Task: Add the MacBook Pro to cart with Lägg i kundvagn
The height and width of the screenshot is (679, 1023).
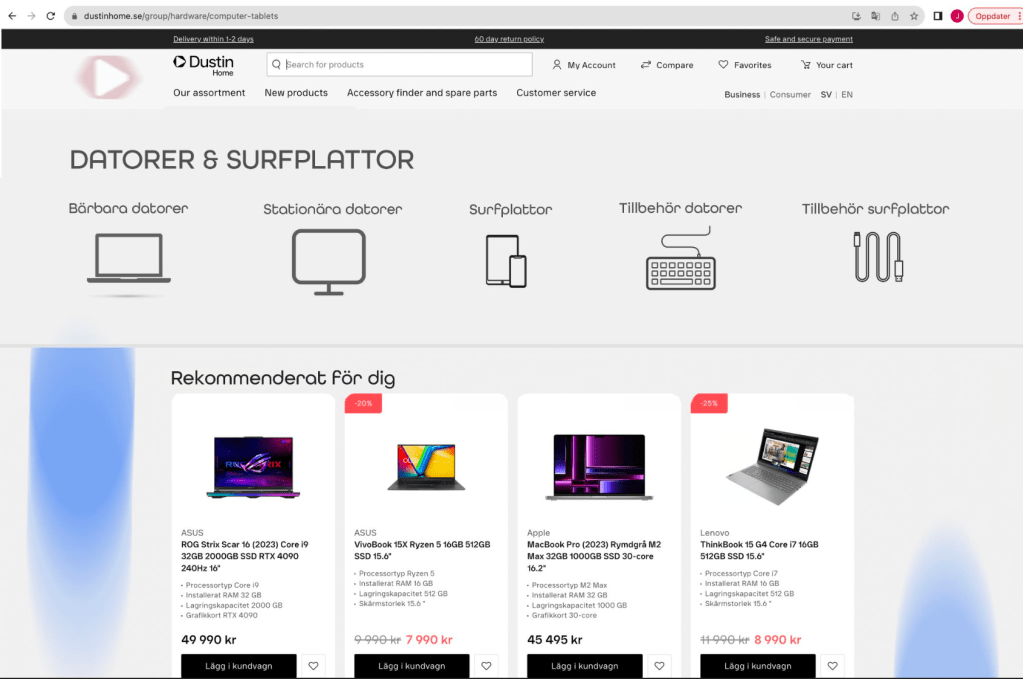Action: pos(585,666)
